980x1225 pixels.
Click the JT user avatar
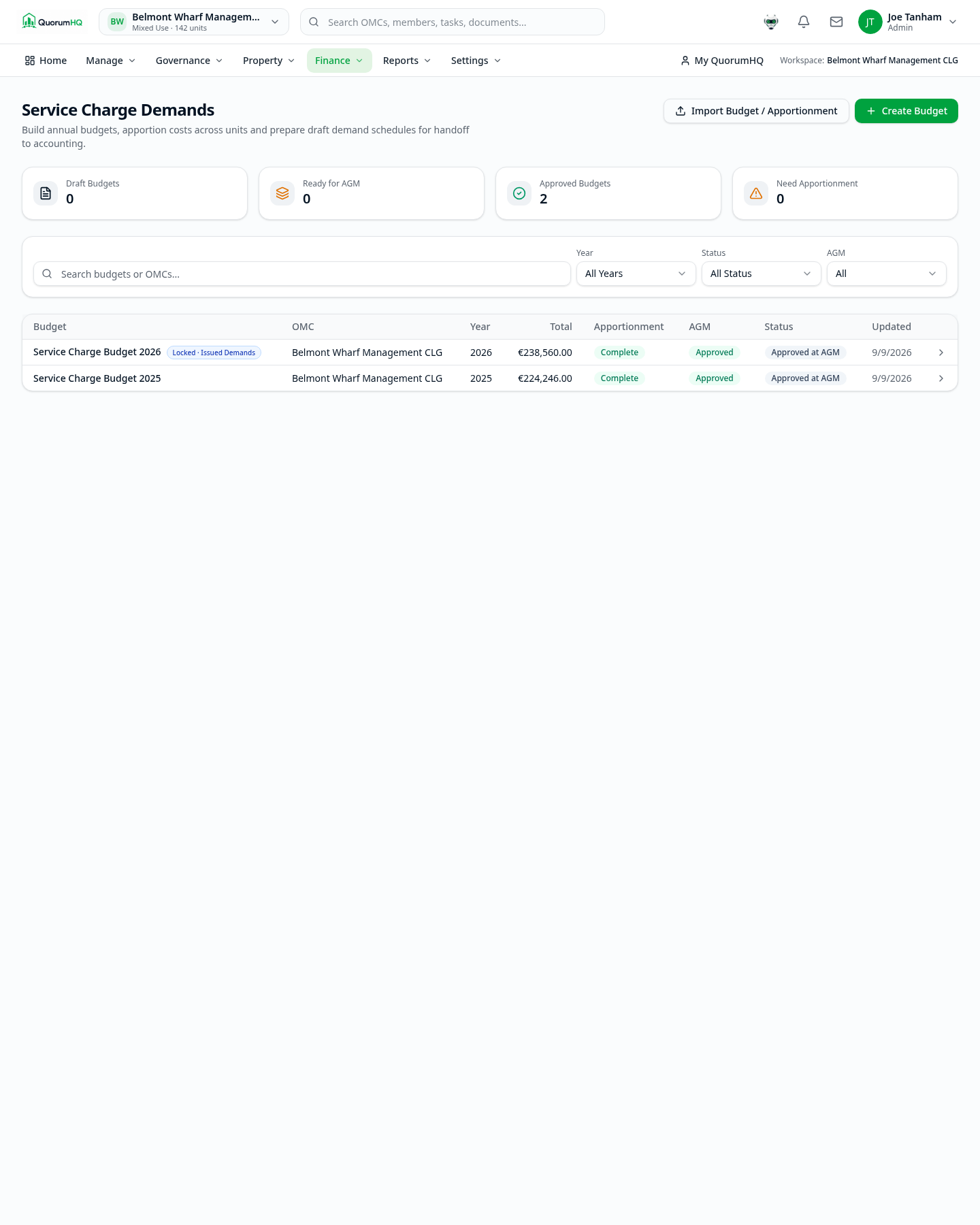coord(870,22)
